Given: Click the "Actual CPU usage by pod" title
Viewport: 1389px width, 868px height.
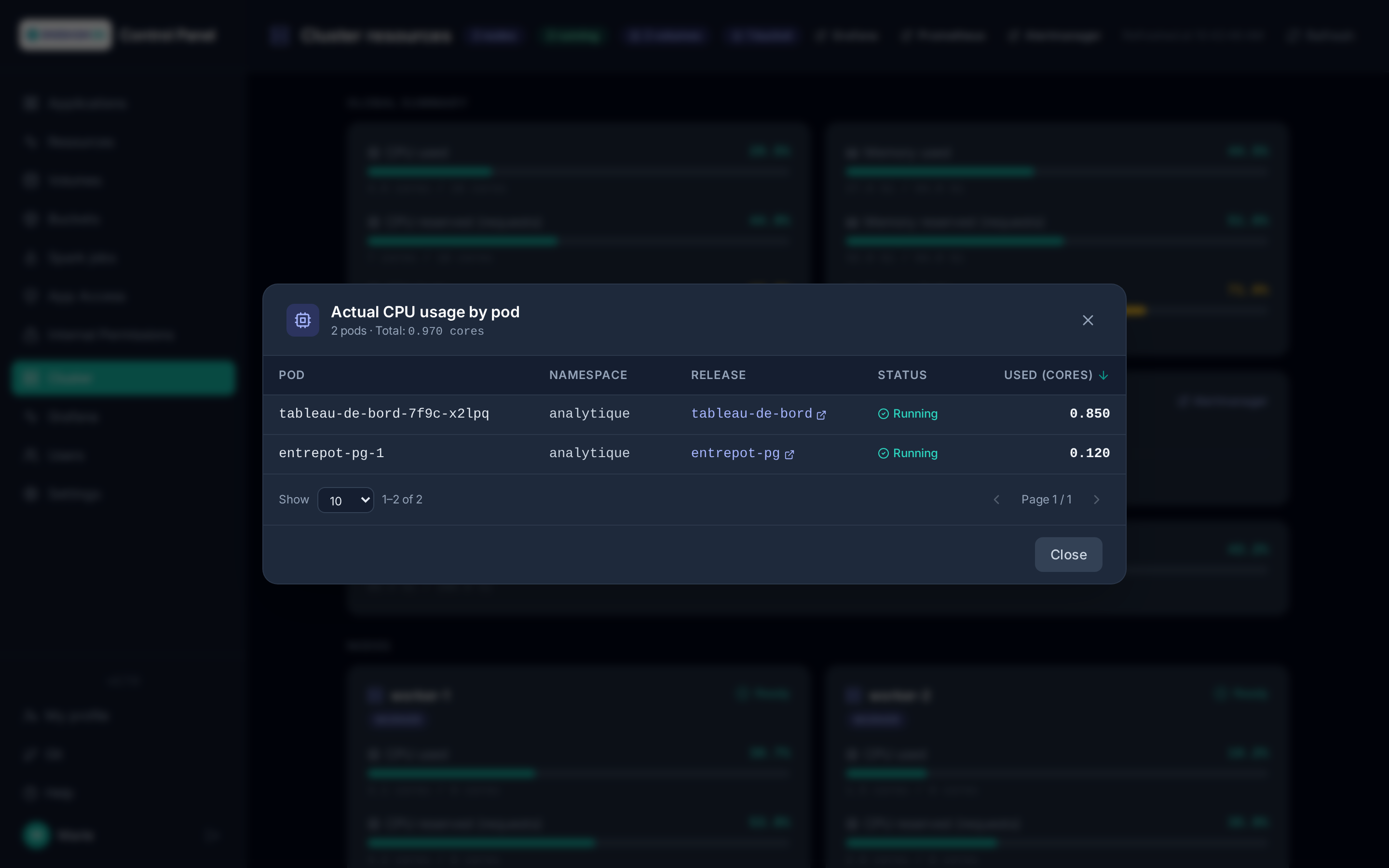Looking at the screenshot, I should coord(425,312).
